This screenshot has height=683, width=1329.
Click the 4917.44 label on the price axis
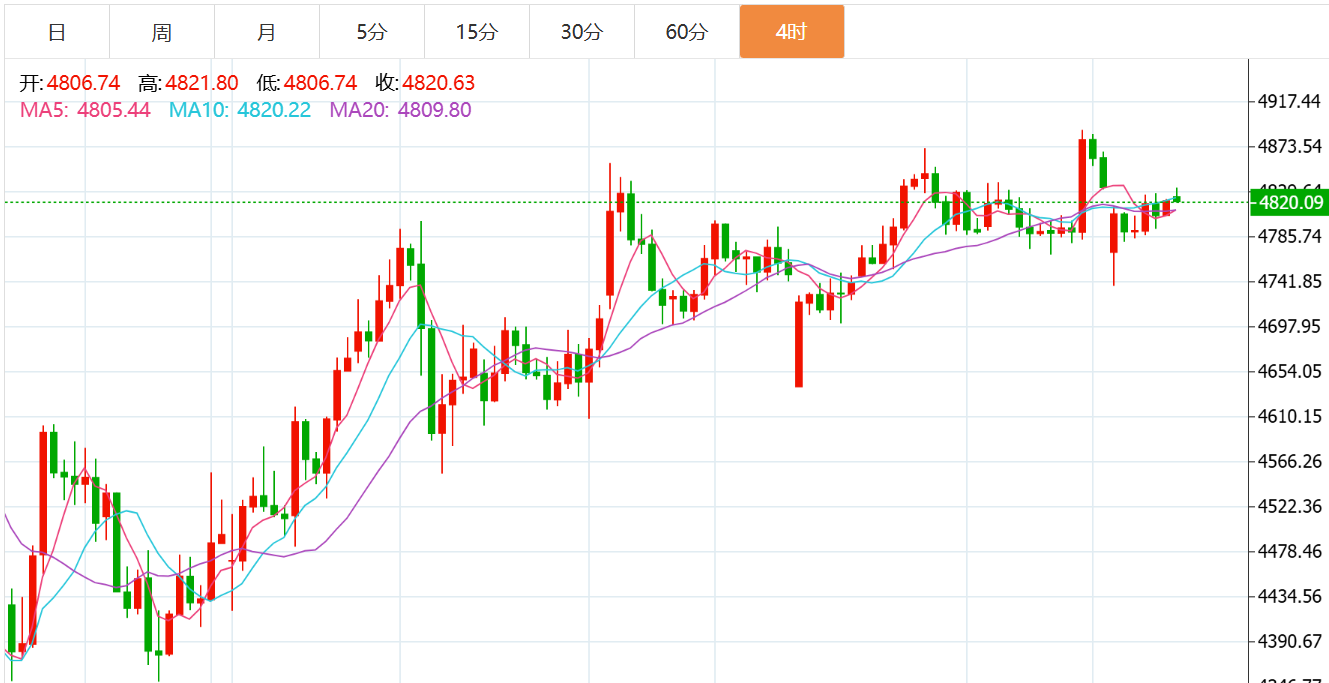click(1290, 101)
